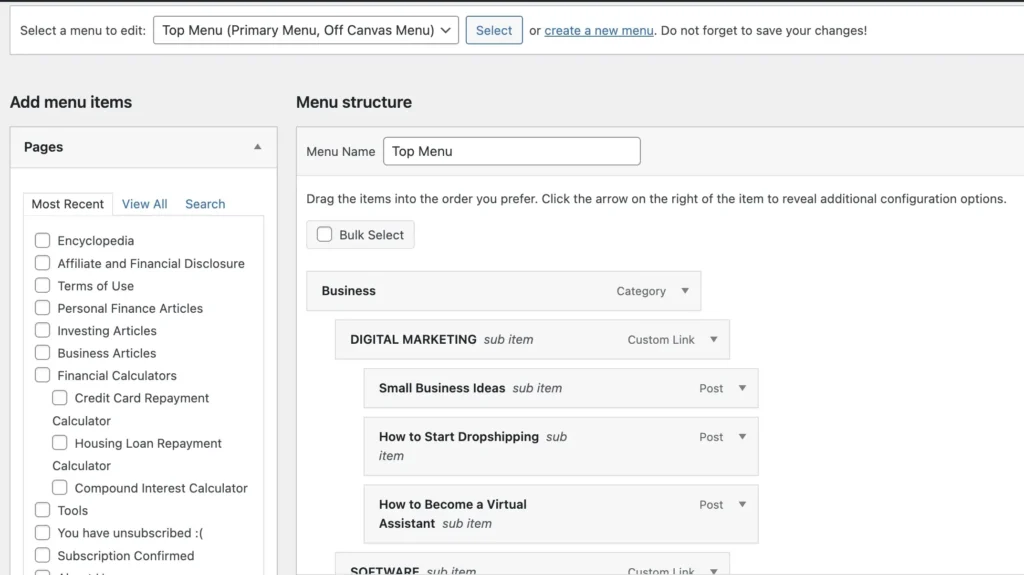Viewport: 1024px width, 575px height.
Task: Switch to the View All tab
Action: click(144, 204)
